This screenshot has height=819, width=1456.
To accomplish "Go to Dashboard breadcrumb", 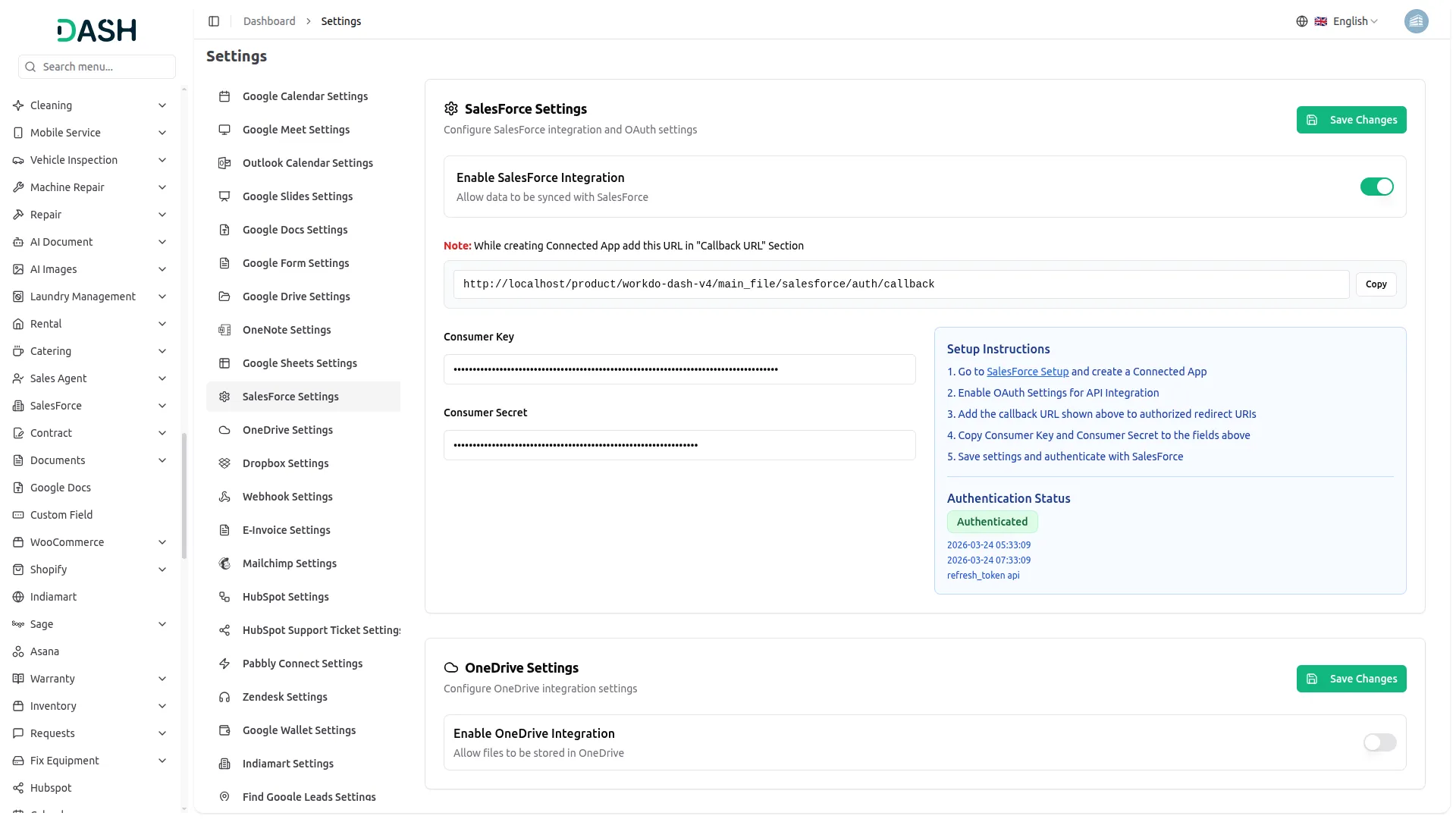I will tap(269, 21).
